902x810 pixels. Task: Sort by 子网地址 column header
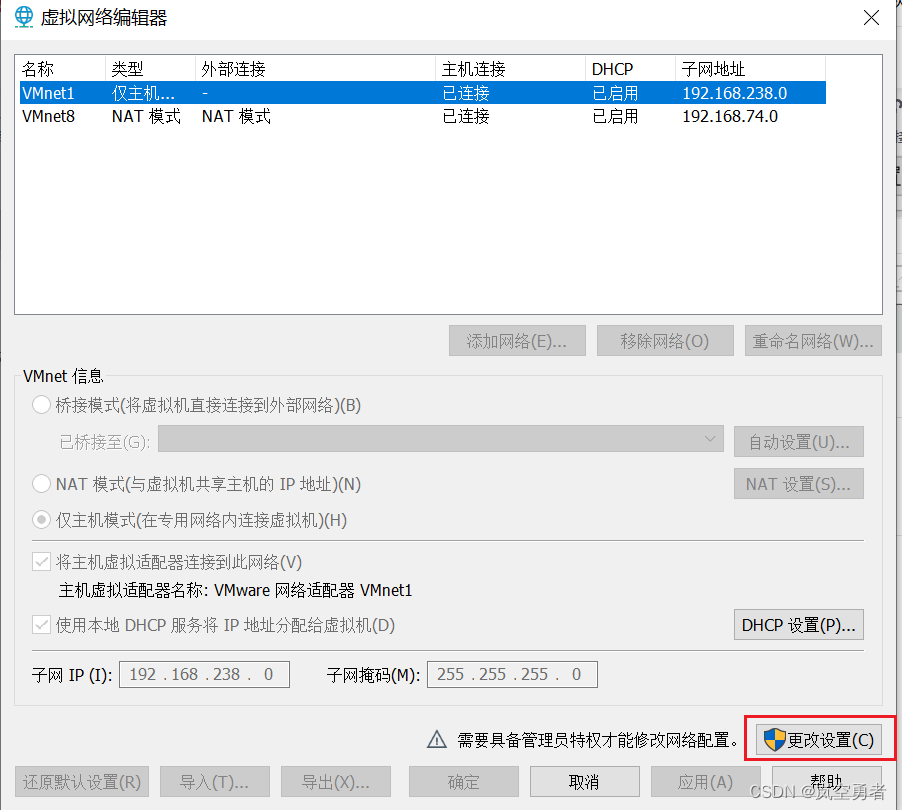point(750,69)
